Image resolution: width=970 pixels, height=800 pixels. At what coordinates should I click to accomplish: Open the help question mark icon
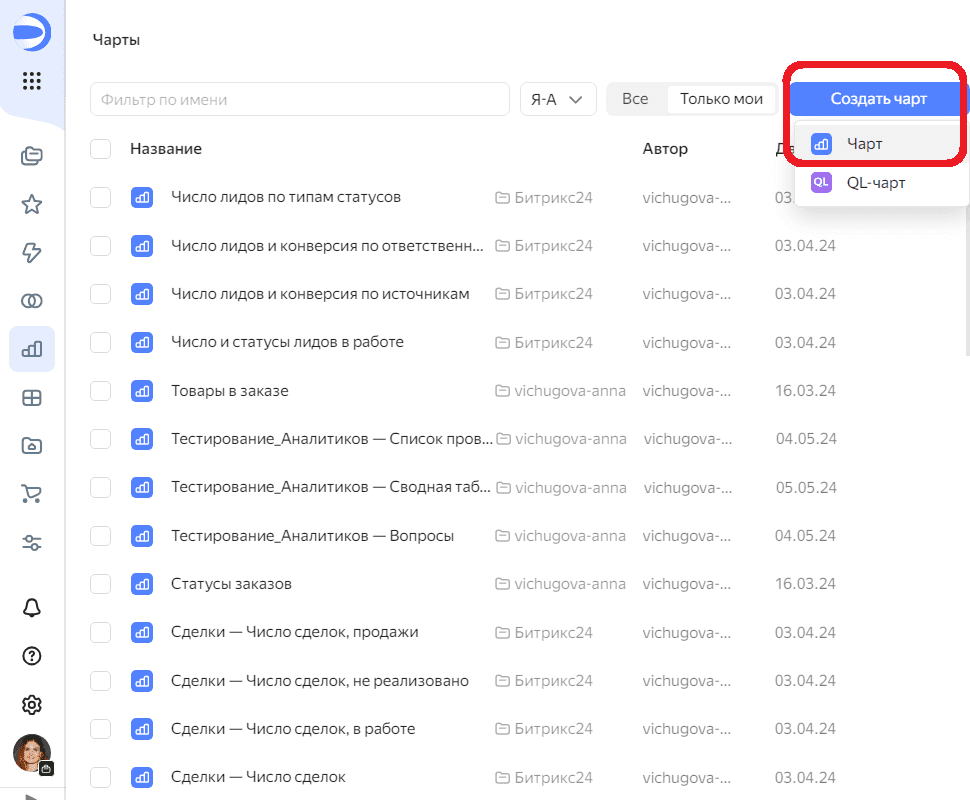tap(32, 656)
